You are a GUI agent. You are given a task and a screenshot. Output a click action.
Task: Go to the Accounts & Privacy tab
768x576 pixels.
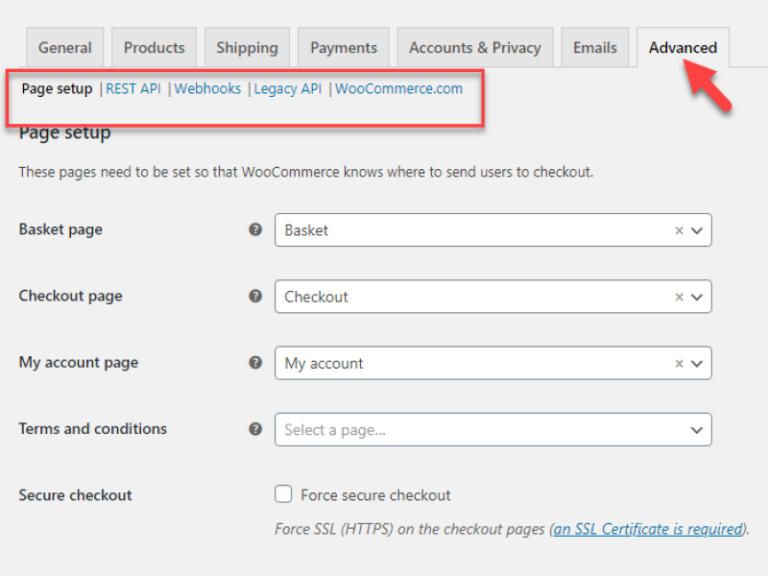[x=475, y=48]
